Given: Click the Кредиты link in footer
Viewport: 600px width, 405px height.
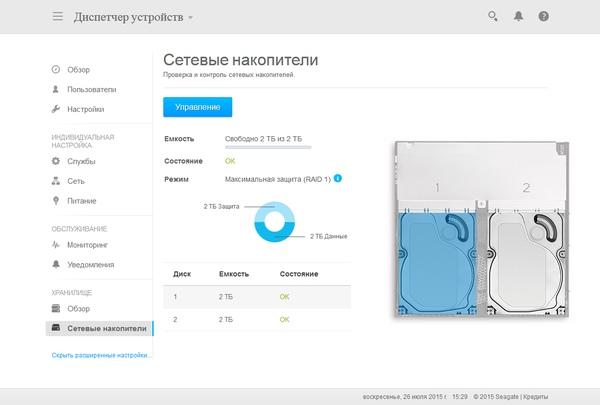Looking at the screenshot, I should click(x=535, y=397).
